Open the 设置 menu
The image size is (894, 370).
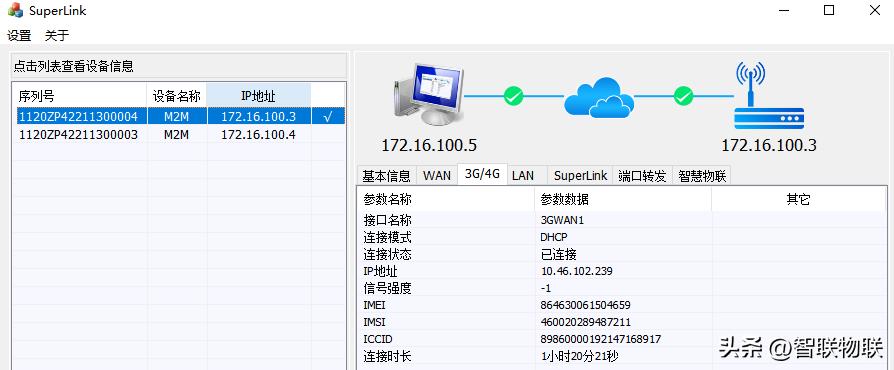(x=19, y=35)
